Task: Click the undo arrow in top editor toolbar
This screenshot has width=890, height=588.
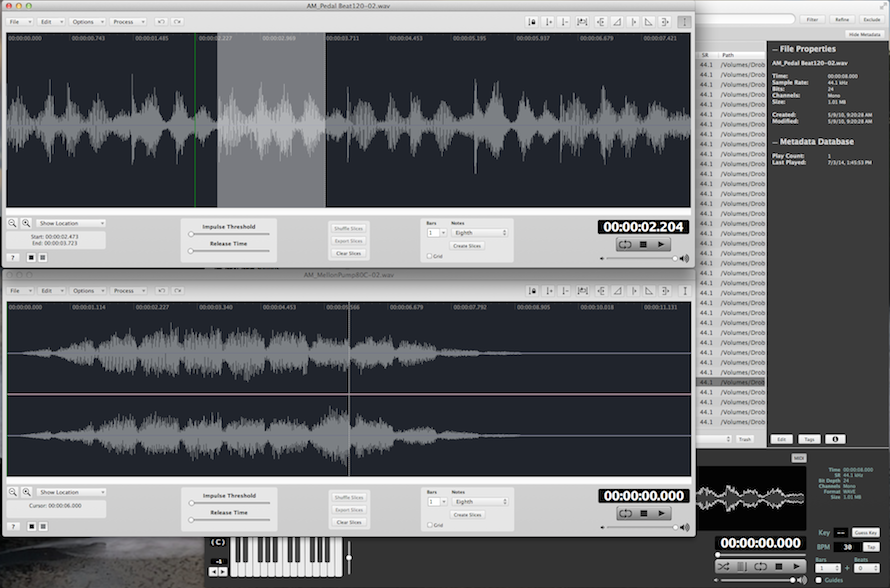Action: 162,21
